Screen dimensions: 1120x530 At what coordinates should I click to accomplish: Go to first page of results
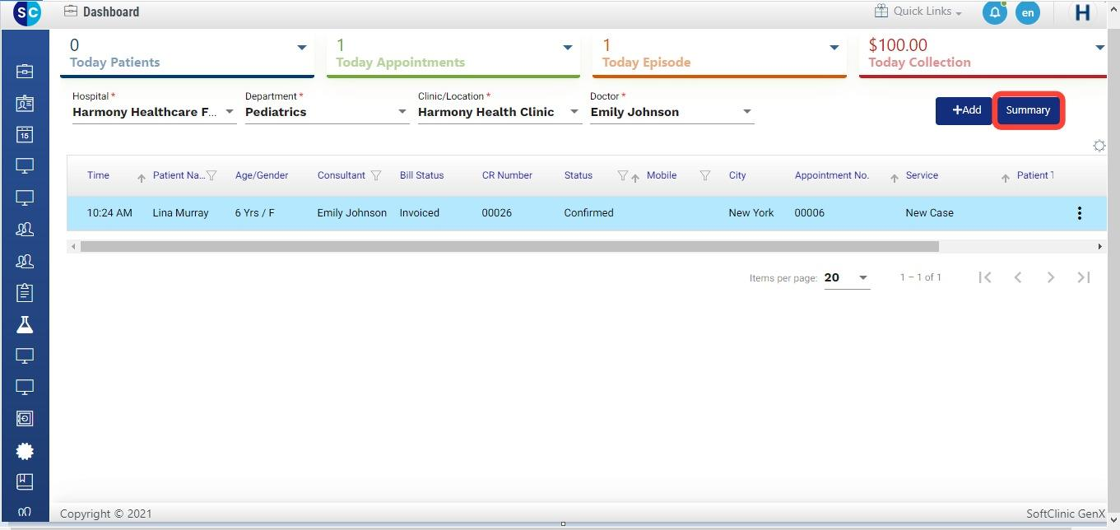coord(985,277)
